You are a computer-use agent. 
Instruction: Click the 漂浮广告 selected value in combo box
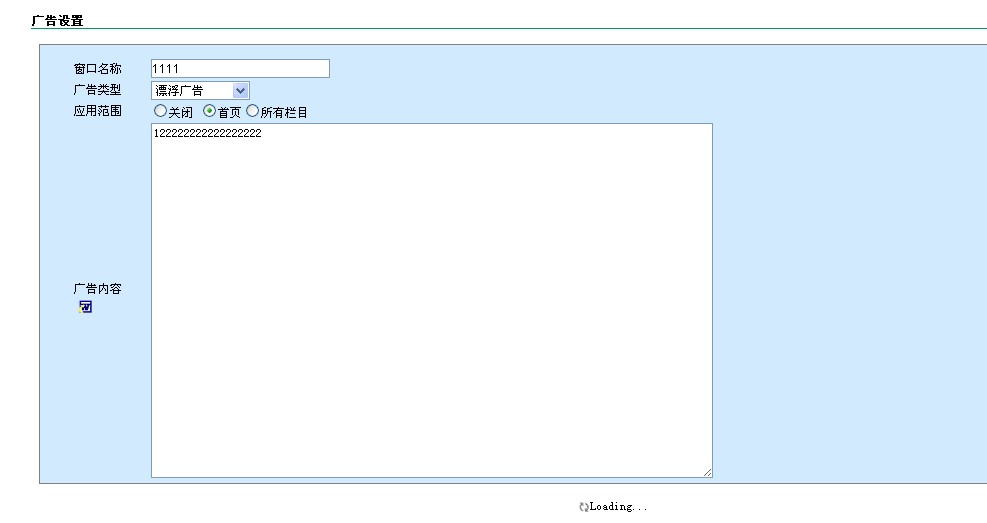tap(190, 91)
